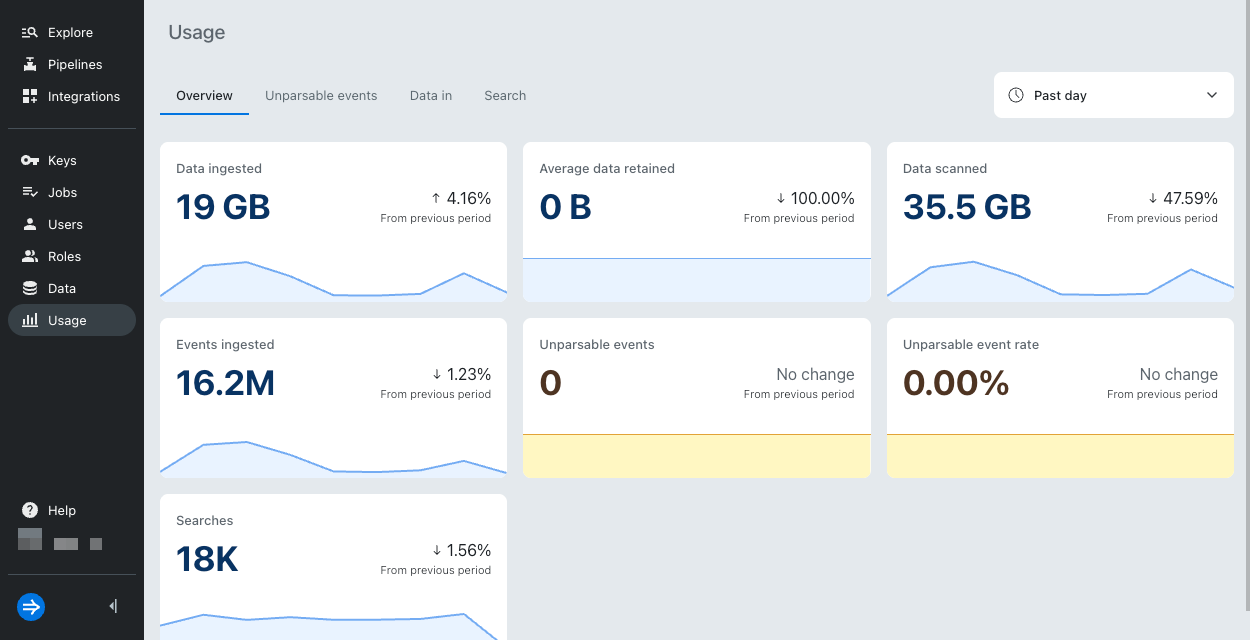Click the 4.16% increase indicator
The image size is (1250, 640).
click(461, 198)
